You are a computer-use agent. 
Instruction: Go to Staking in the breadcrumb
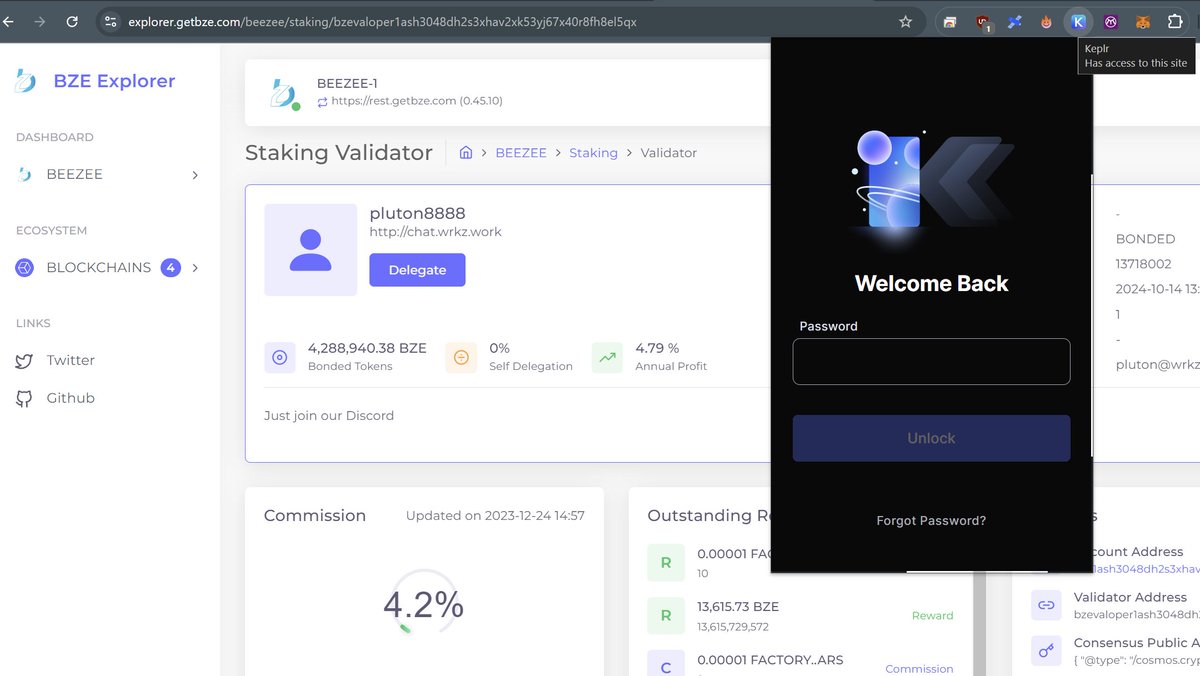click(x=594, y=153)
